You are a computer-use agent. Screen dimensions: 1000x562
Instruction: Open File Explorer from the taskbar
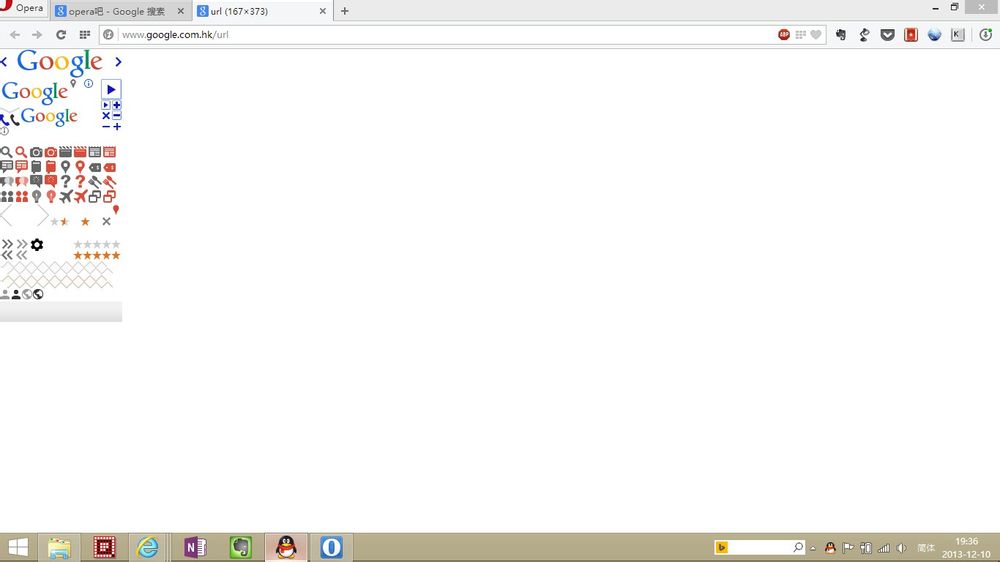click(59, 547)
